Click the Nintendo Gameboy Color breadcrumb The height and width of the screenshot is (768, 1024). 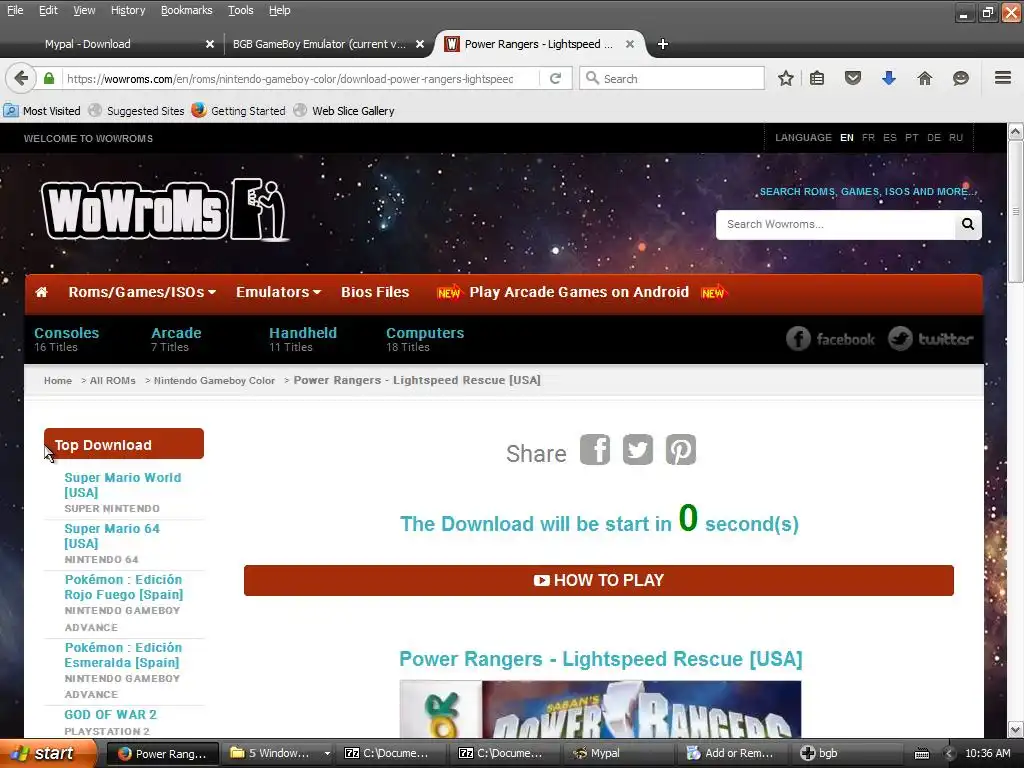pos(214,381)
